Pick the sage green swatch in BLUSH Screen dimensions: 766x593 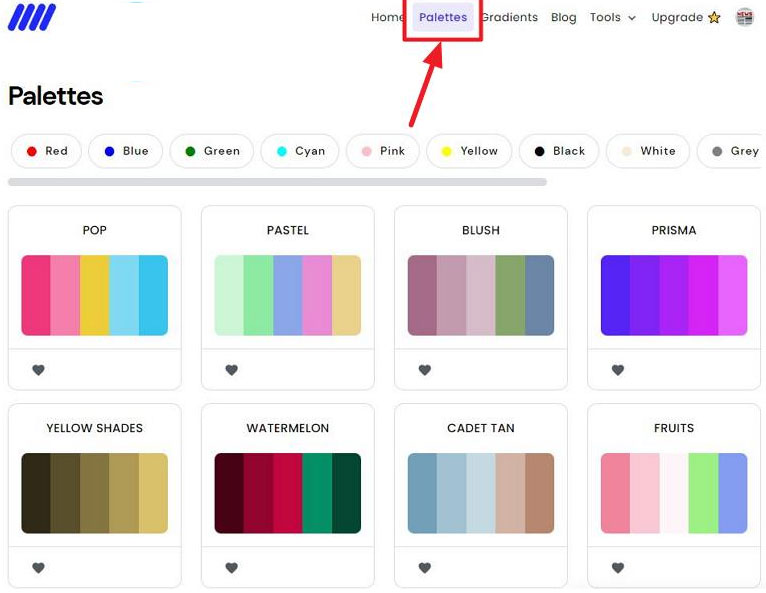coord(510,295)
